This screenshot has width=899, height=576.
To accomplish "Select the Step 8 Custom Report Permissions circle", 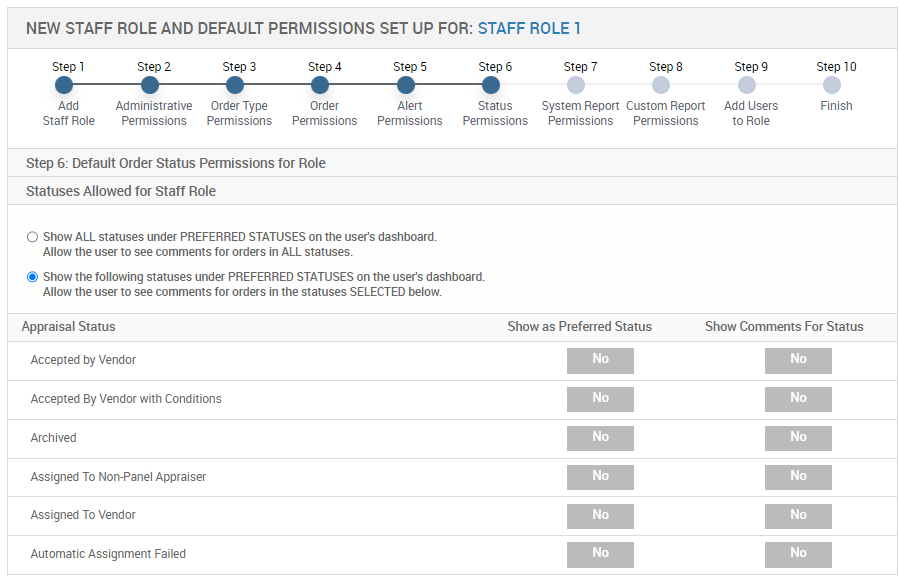I will pyautogui.click(x=661, y=86).
